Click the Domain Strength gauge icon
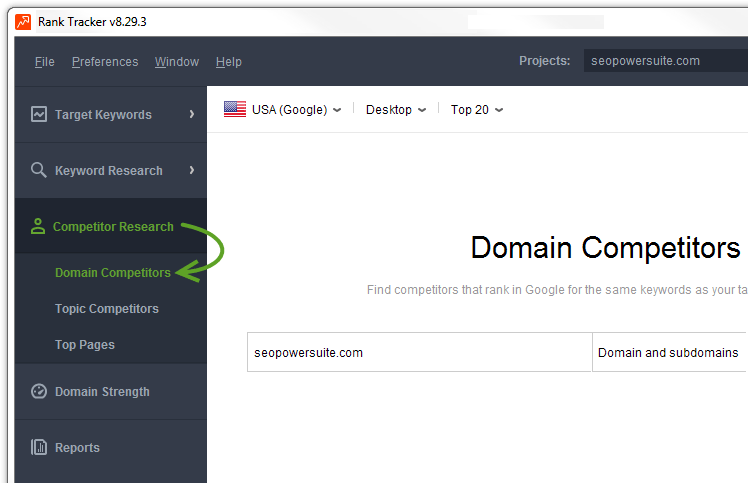The image size is (748, 483). click(x=39, y=391)
